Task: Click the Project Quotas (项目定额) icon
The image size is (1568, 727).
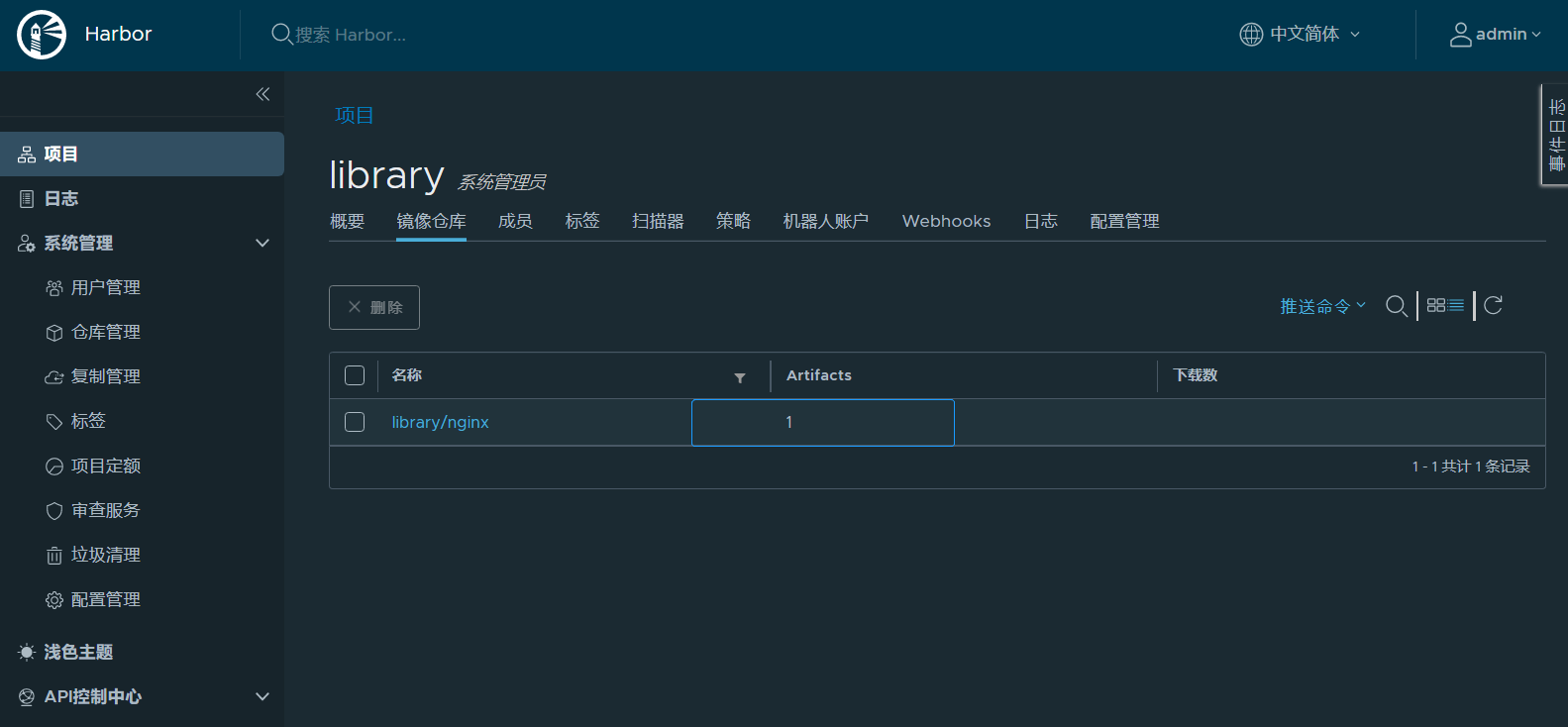Action: coord(54,467)
